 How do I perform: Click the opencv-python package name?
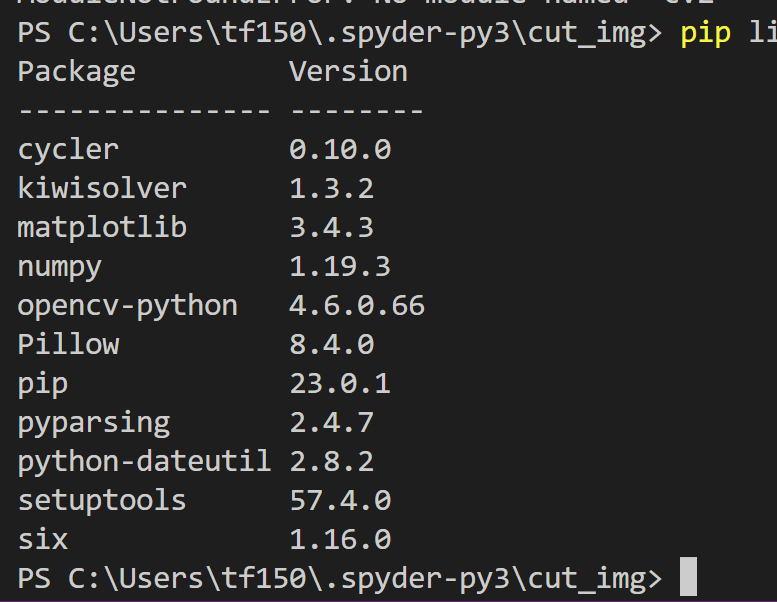[x=128, y=306]
